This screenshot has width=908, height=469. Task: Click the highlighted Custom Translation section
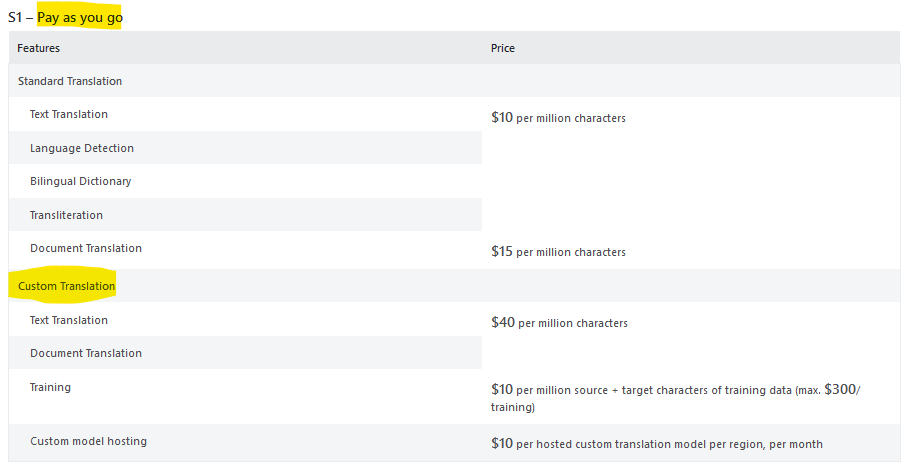[x=67, y=286]
